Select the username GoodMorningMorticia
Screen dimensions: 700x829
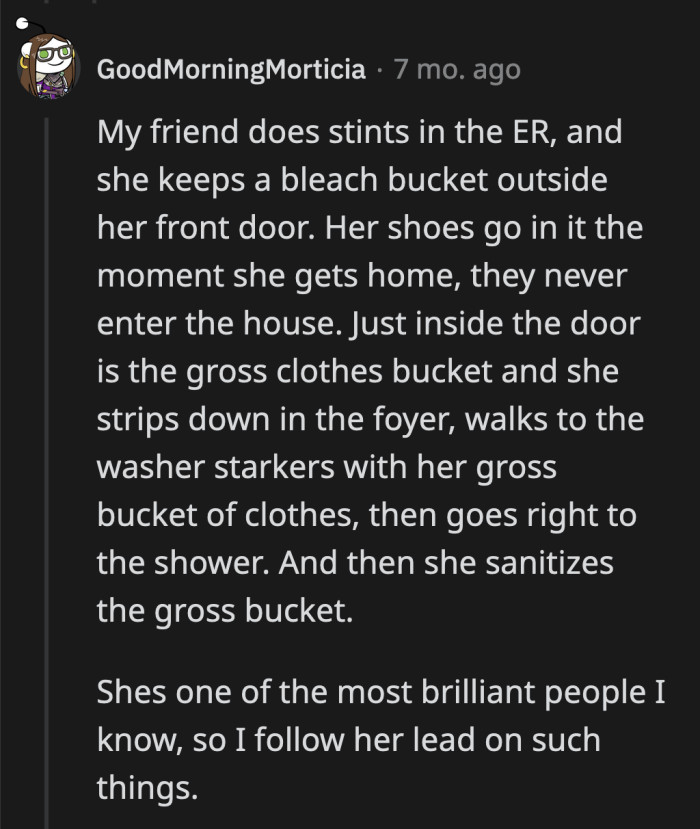tap(230, 69)
